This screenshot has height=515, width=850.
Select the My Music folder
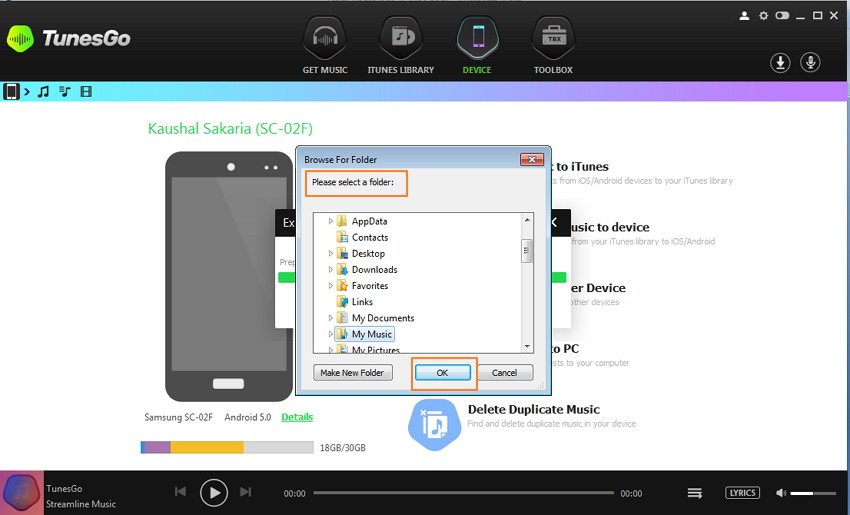click(x=364, y=334)
